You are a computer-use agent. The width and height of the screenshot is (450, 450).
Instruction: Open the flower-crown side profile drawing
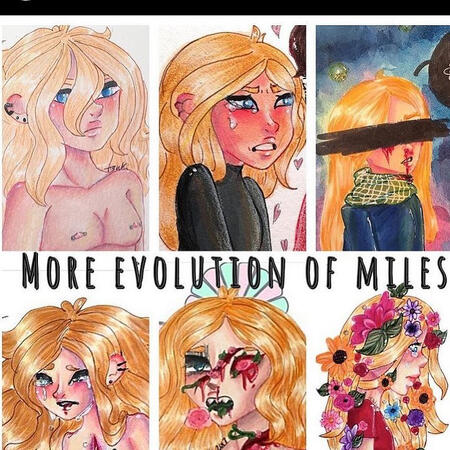click(x=383, y=368)
